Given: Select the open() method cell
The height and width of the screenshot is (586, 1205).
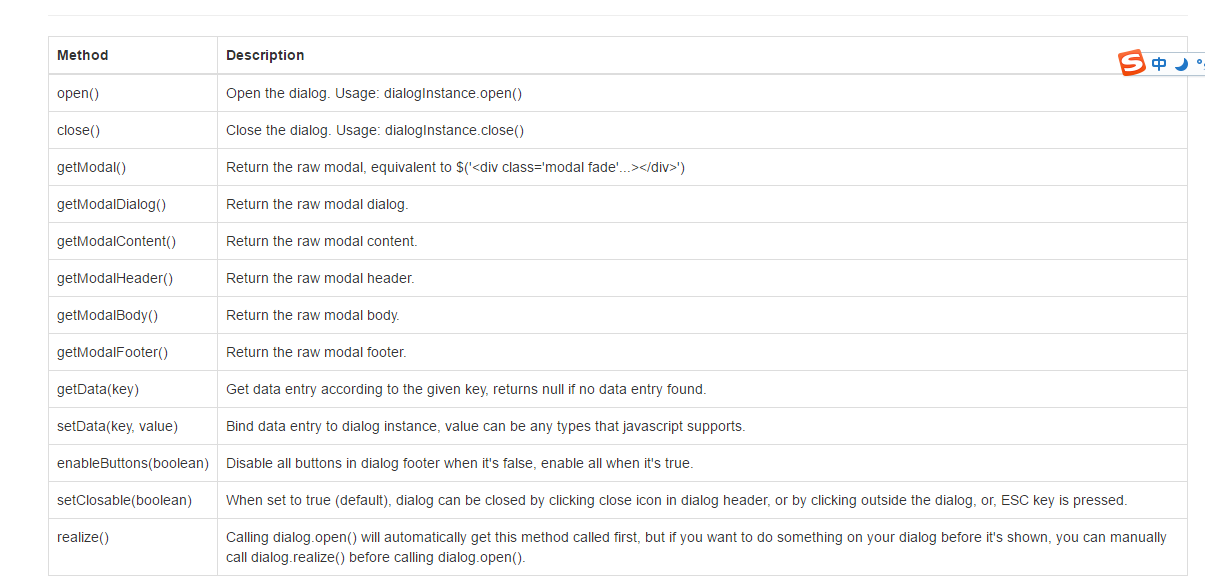Looking at the screenshot, I should tap(133, 93).
